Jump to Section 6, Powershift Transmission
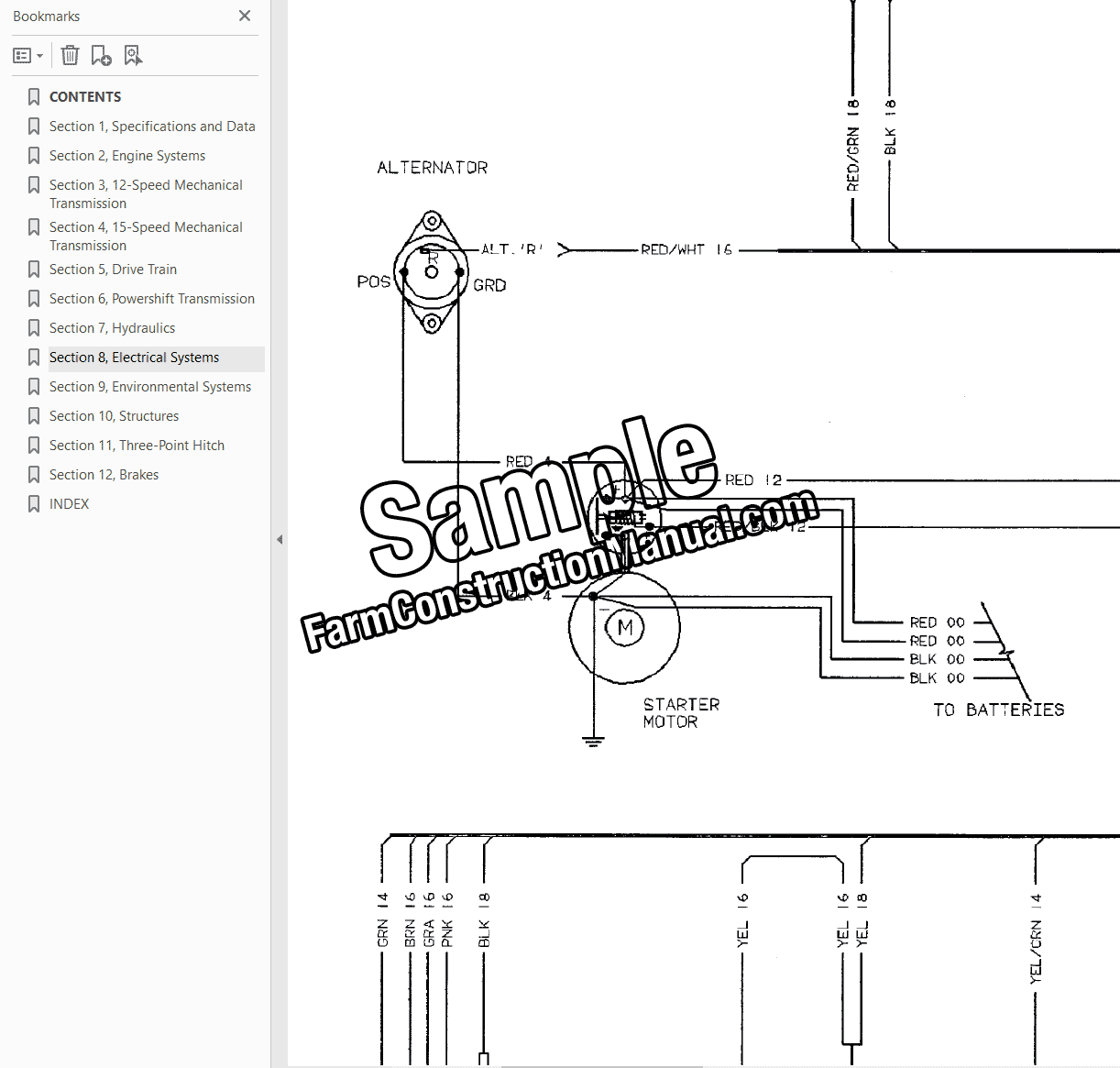This screenshot has width=1120, height=1068. 152,299
